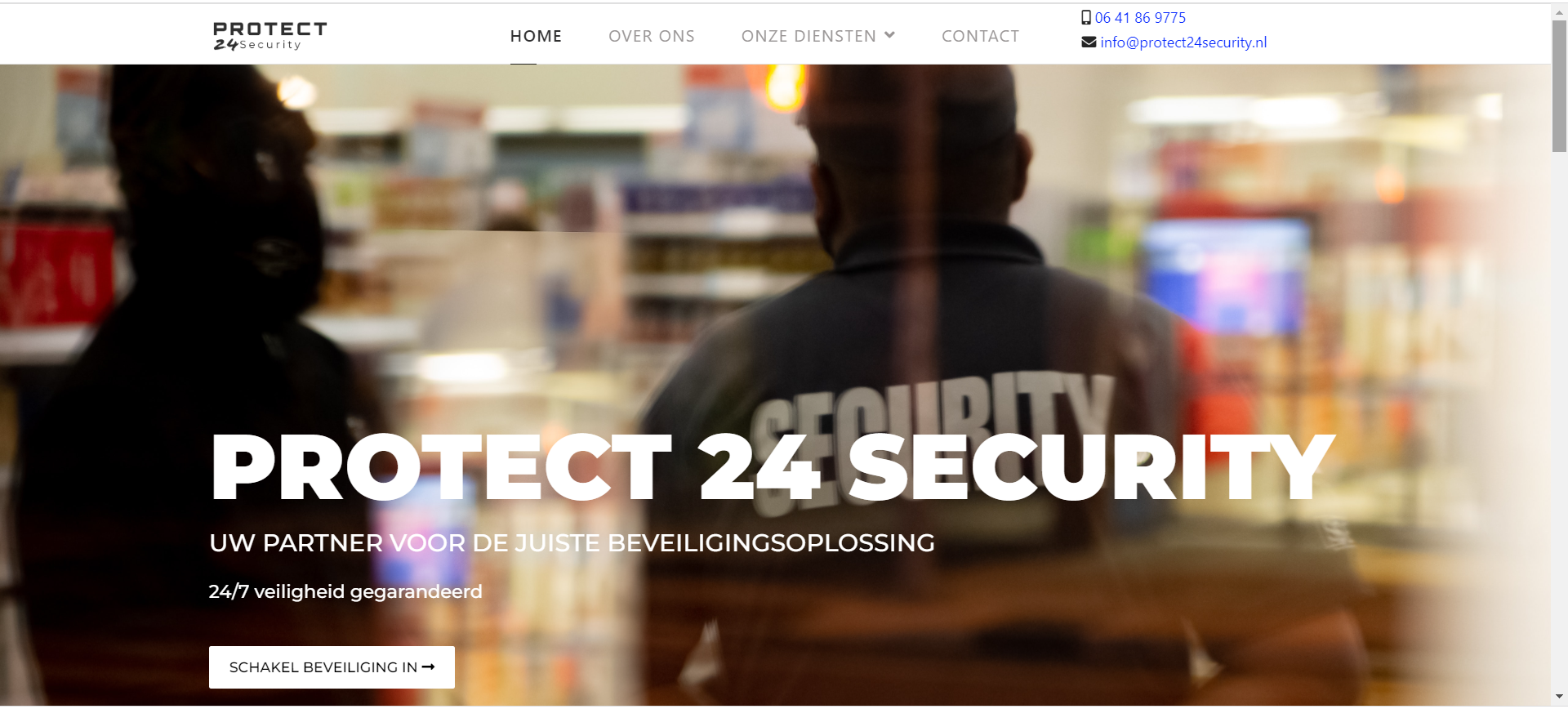The height and width of the screenshot is (709, 1568).
Task: Click the 24/7 veiligheid gegarandeerd text
Action: (345, 591)
